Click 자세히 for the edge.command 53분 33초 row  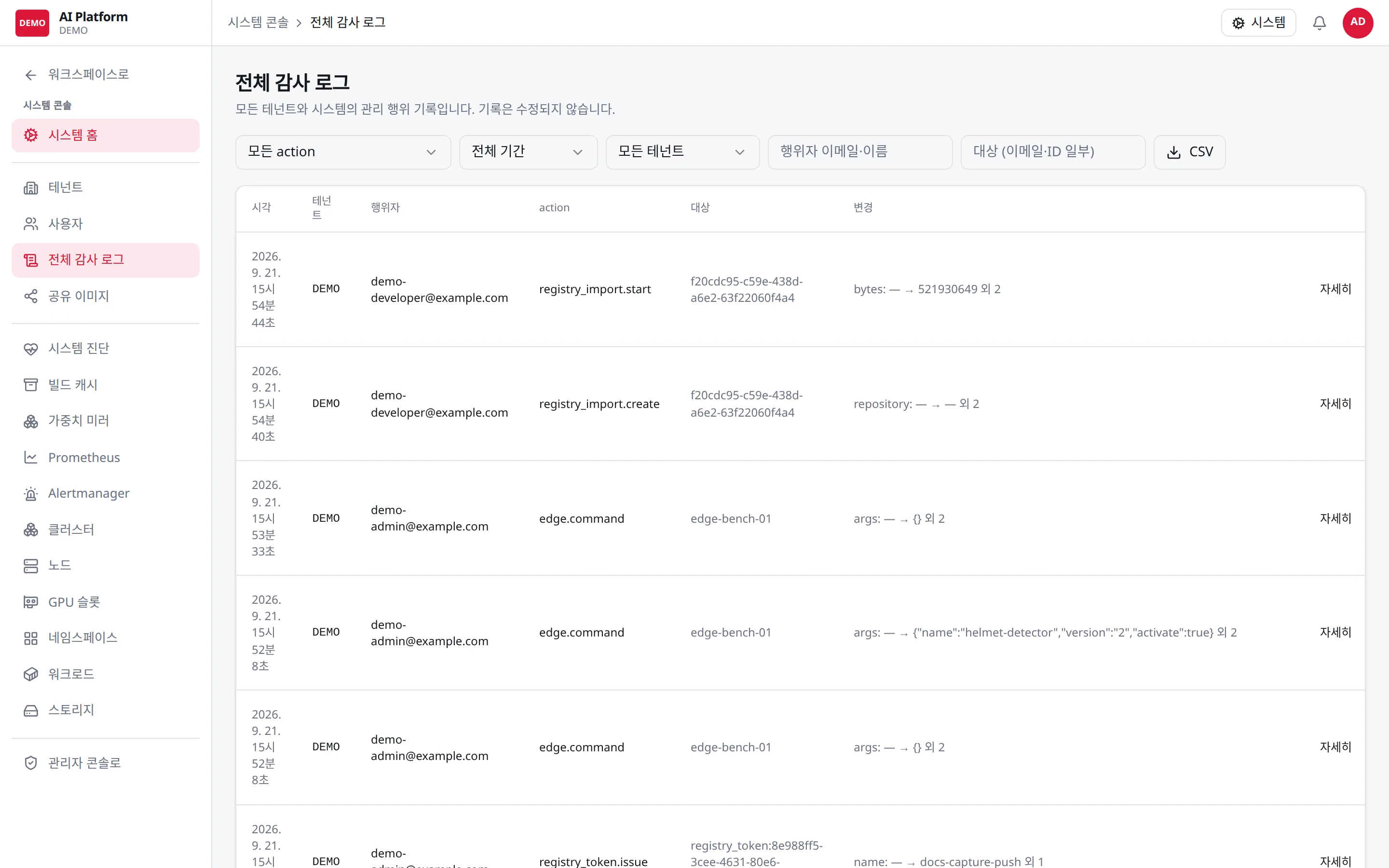click(x=1335, y=518)
